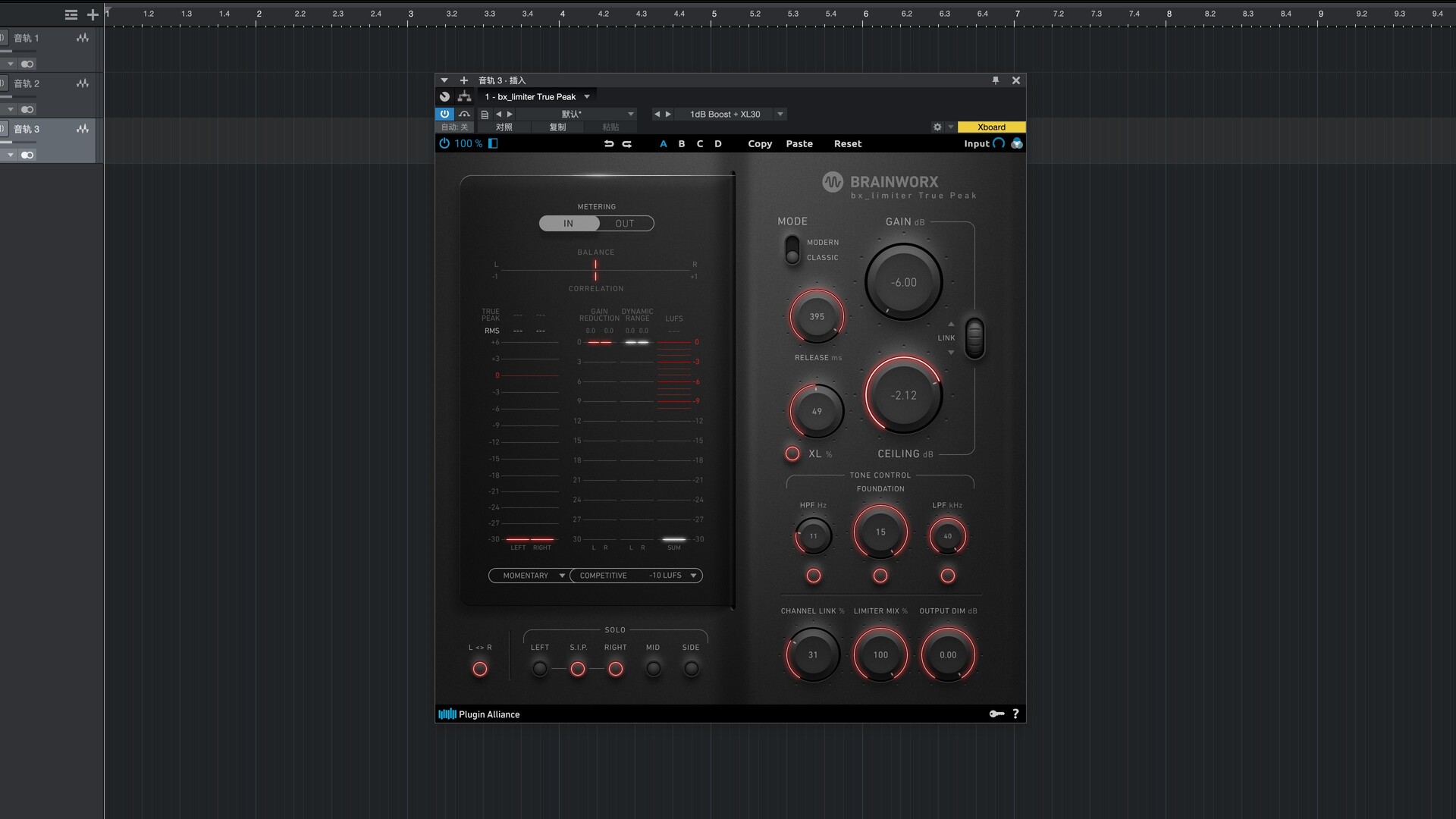Click Reset in plugin toolbar
The height and width of the screenshot is (819, 1456).
pos(848,143)
